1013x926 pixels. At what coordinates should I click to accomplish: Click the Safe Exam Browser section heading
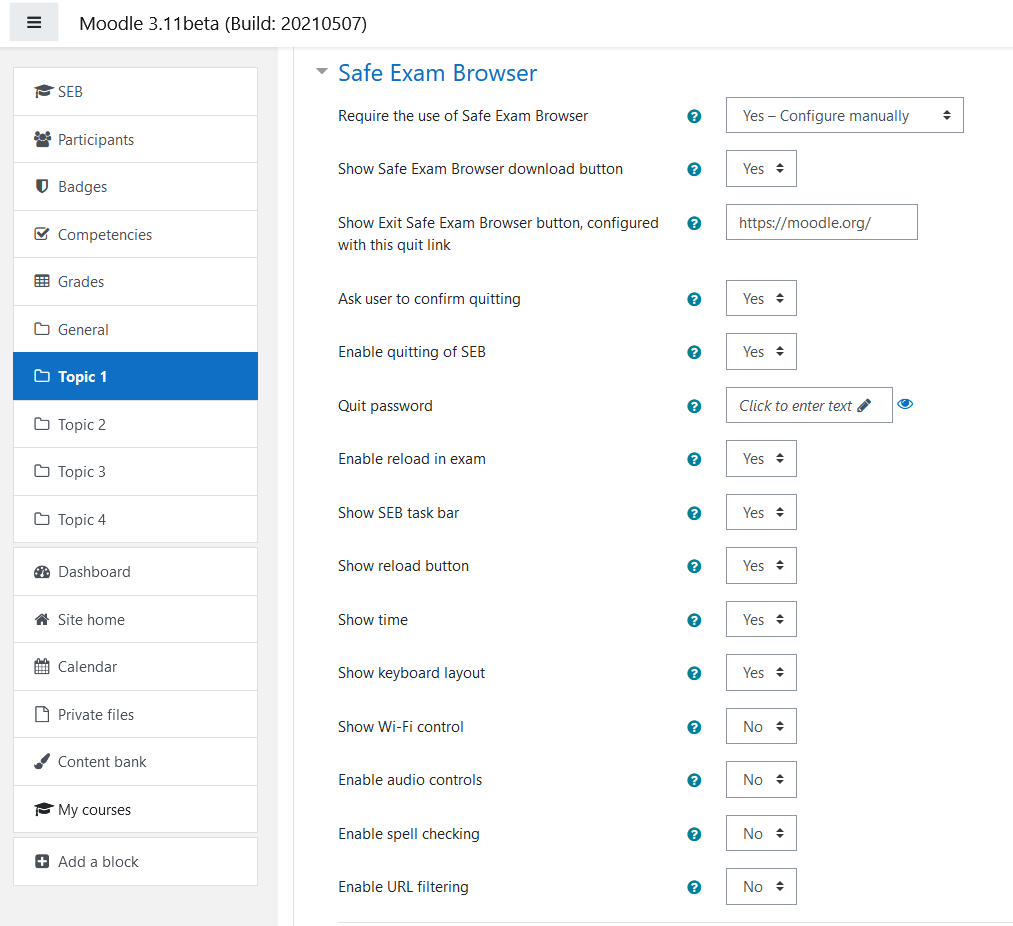point(437,73)
